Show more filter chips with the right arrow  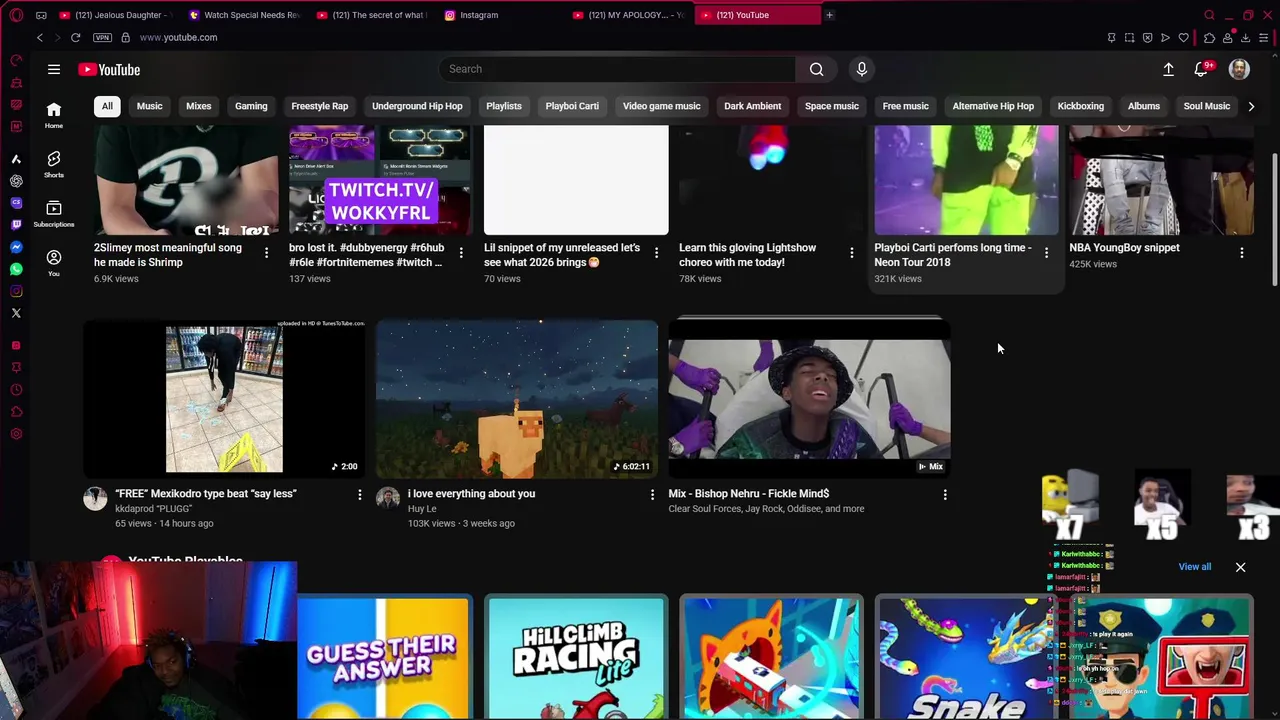click(1250, 106)
